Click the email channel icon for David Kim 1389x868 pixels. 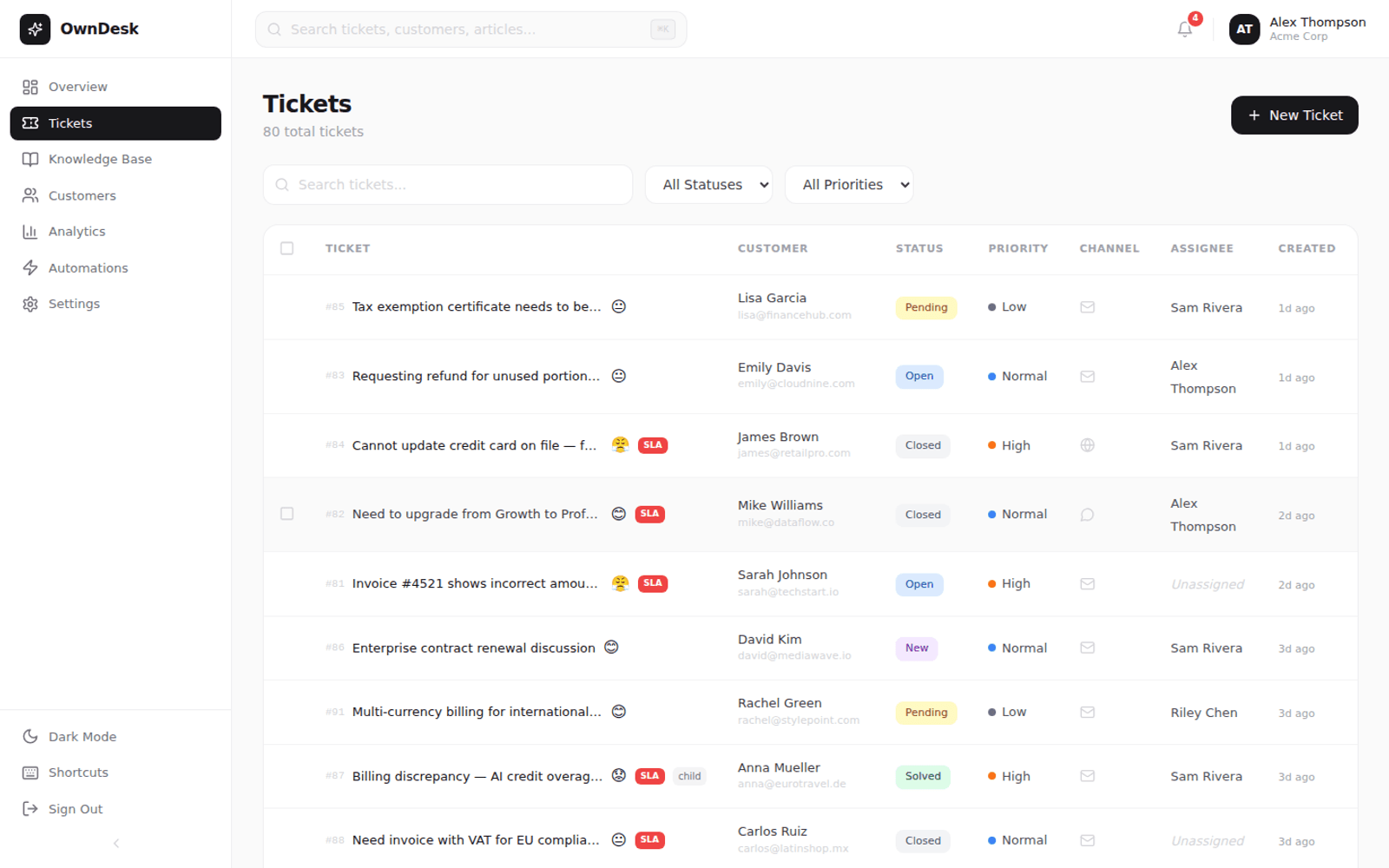click(1087, 648)
